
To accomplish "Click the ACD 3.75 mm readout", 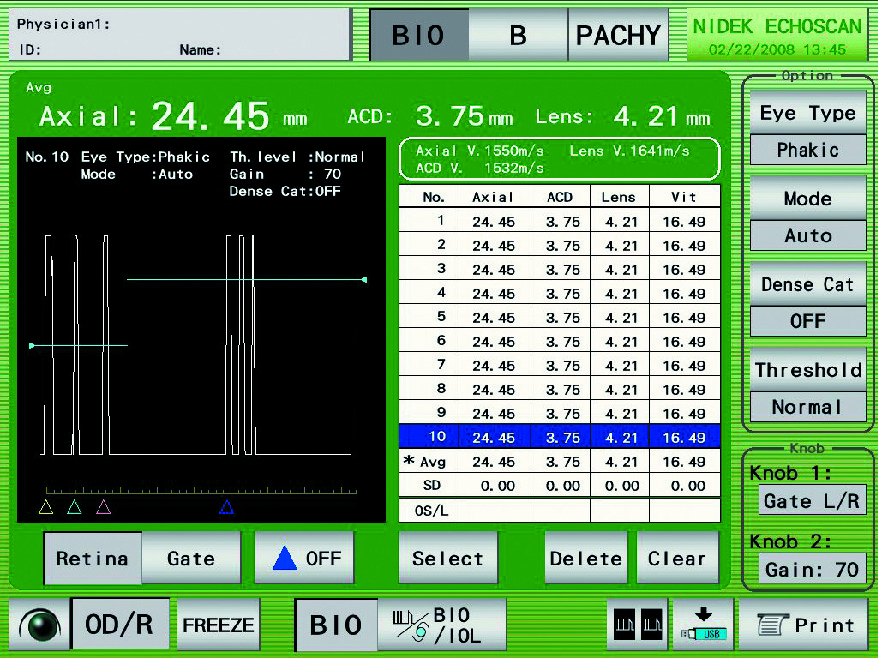I will click(x=430, y=116).
